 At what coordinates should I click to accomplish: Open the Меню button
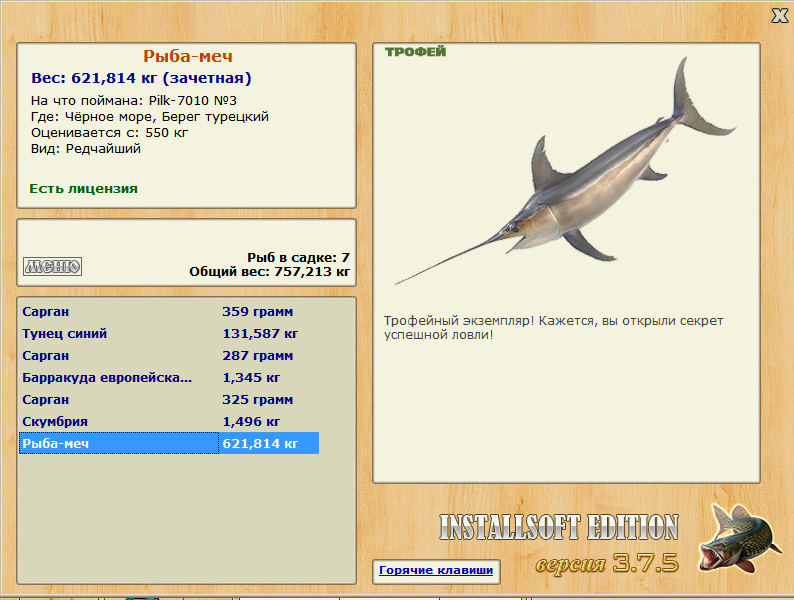[53, 266]
